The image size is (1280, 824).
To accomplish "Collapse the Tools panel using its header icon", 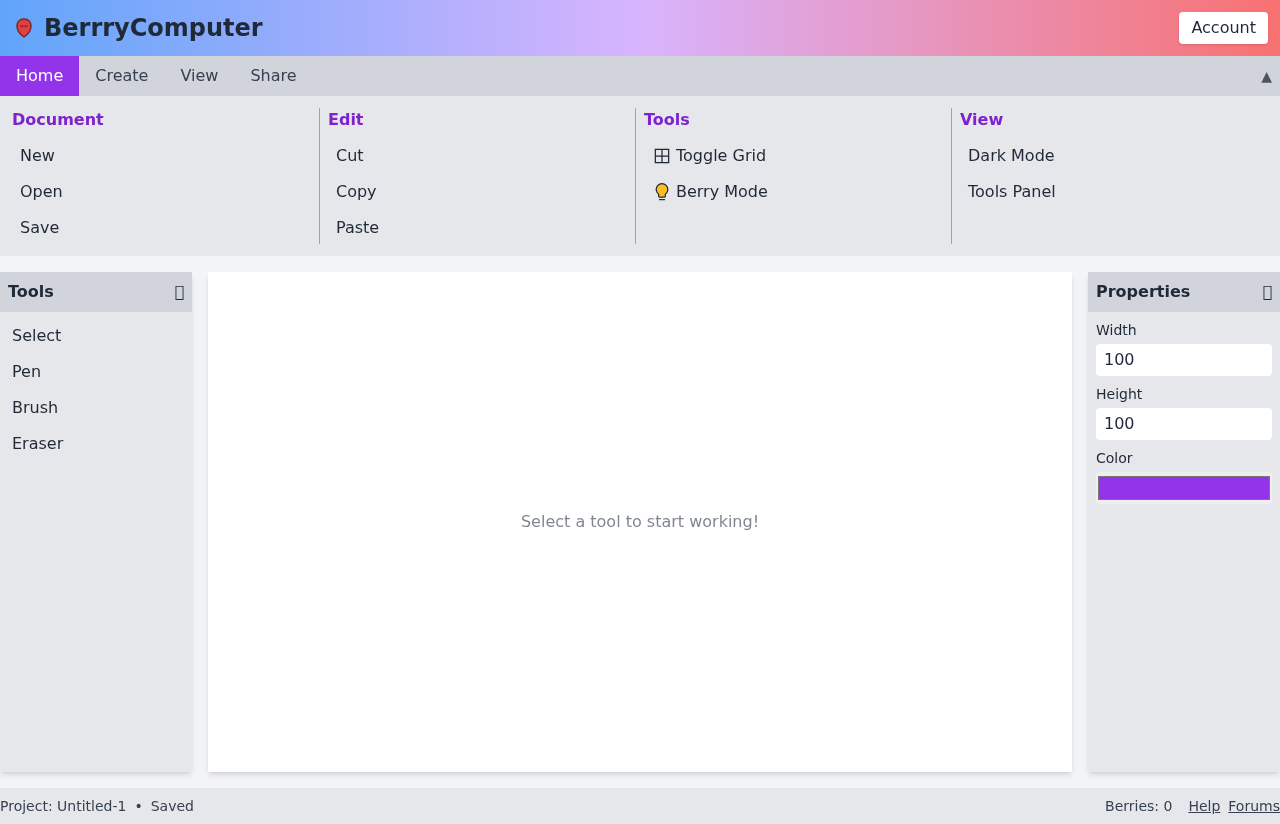I will click(179, 291).
